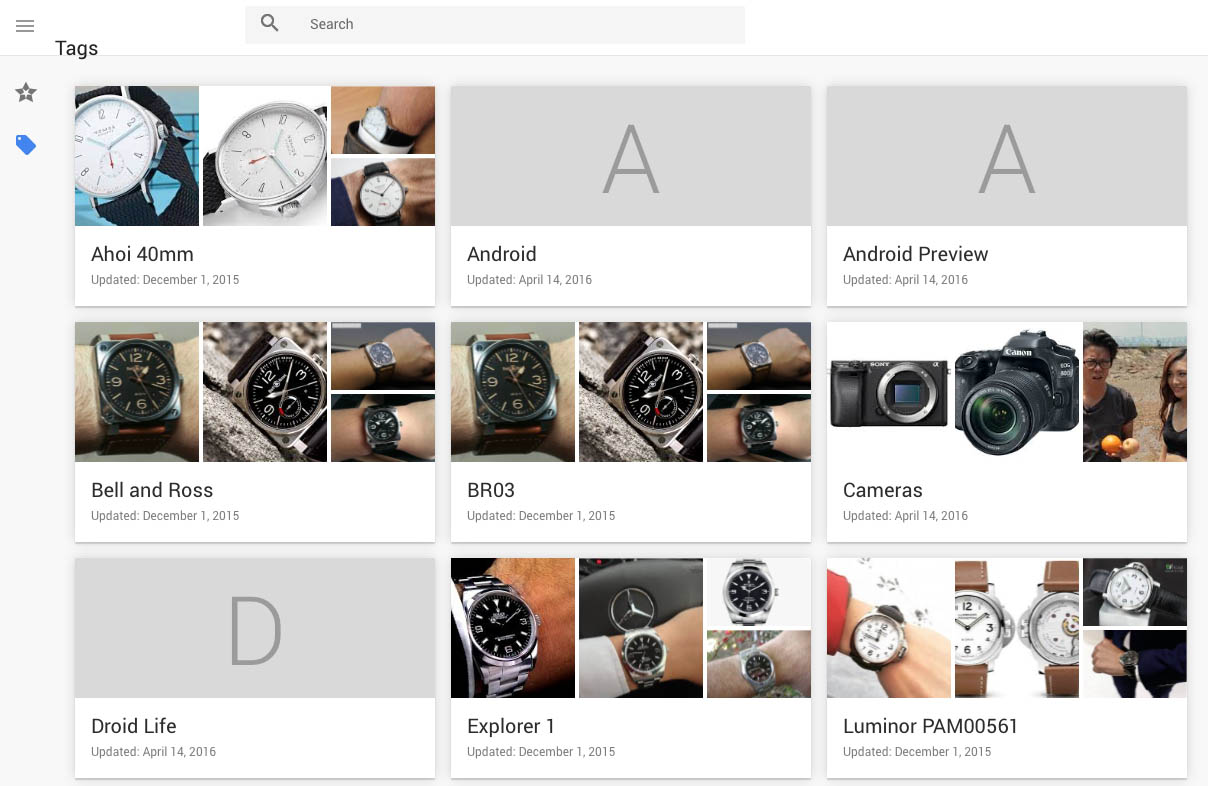Viewport: 1208px width, 786px height.
Task: Click Ahoi 40mm white dial close-up photo
Action: tap(265, 156)
